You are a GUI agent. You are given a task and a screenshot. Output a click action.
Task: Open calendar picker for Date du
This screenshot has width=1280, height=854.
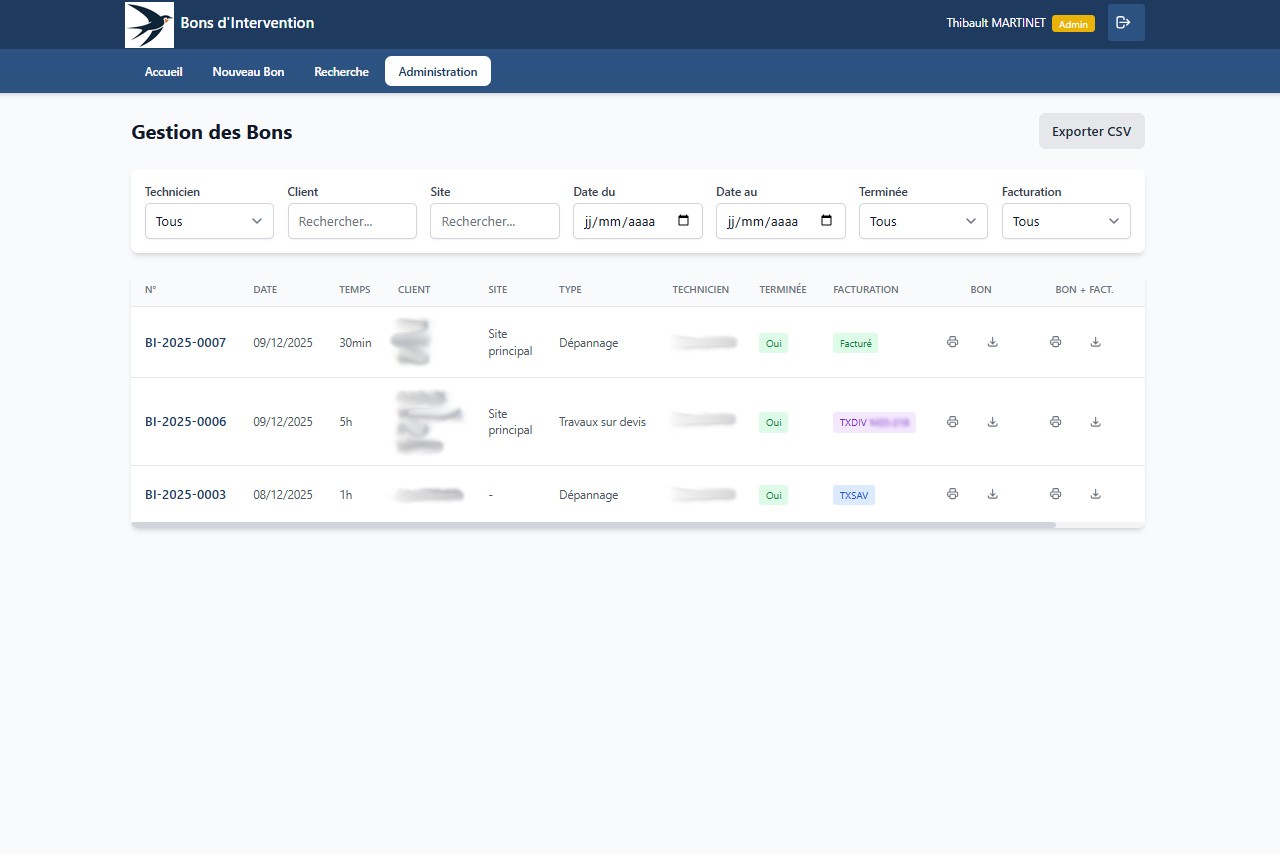(x=684, y=221)
